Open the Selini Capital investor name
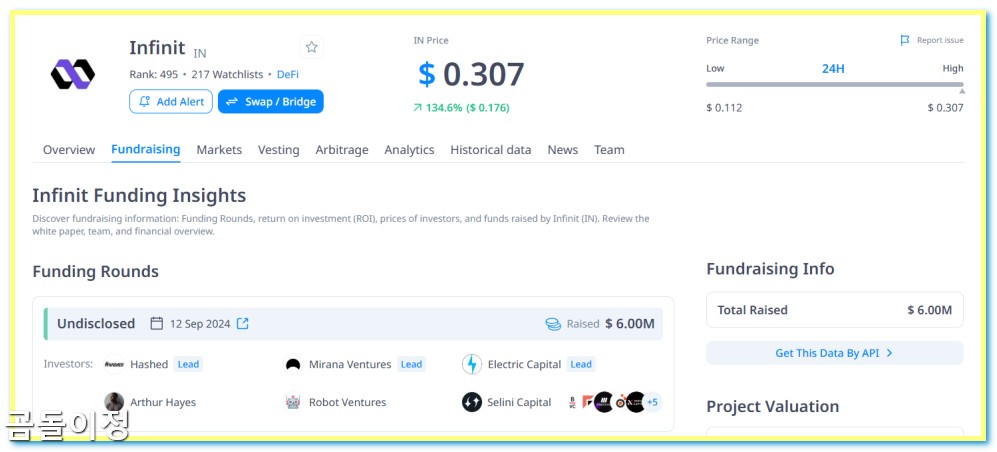 point(519,402)
